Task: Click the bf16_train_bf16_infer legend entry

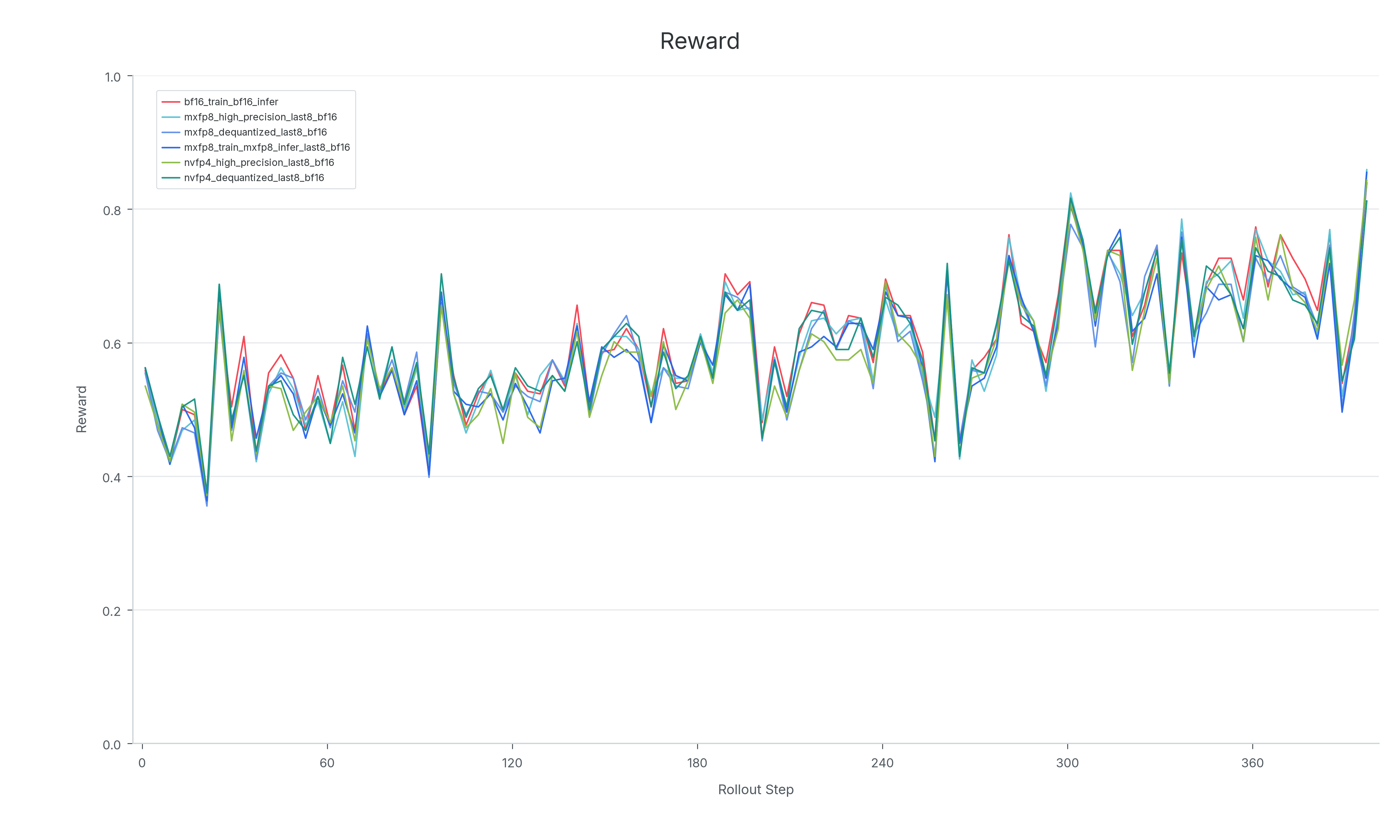Action: [220, 102]
